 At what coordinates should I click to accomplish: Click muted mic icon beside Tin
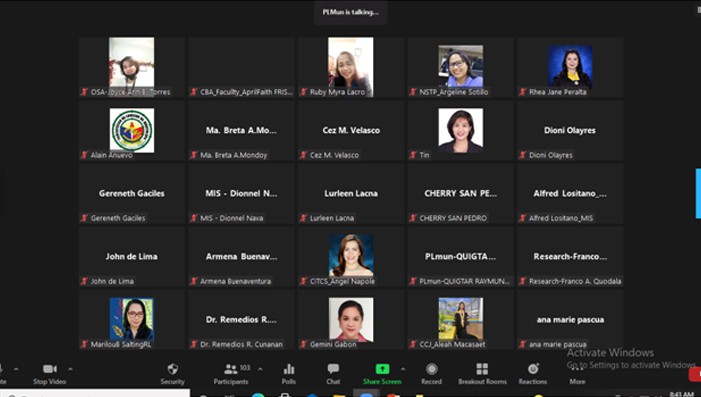[x=413, y=155]
